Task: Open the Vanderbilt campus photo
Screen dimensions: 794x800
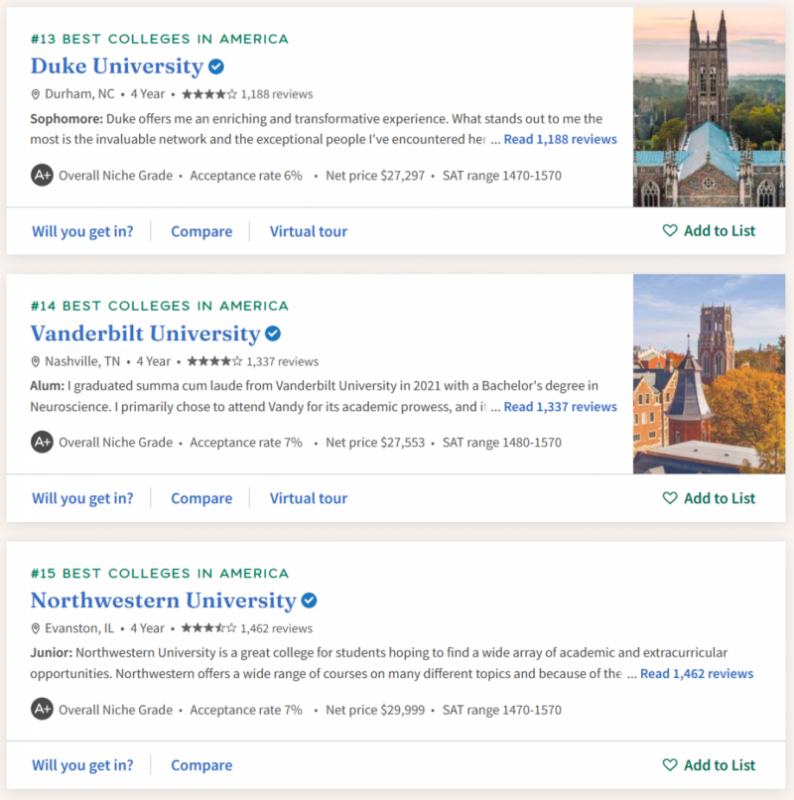Action: click(709, 374)
